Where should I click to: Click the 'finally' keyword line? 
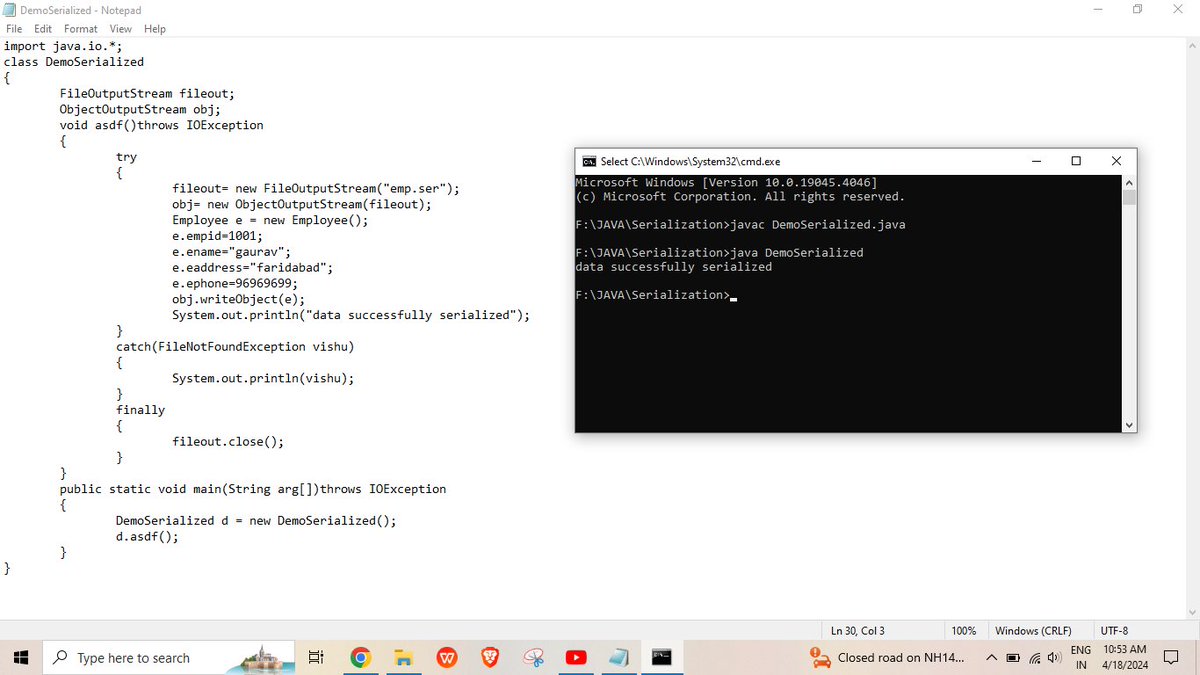pos(141,410)
